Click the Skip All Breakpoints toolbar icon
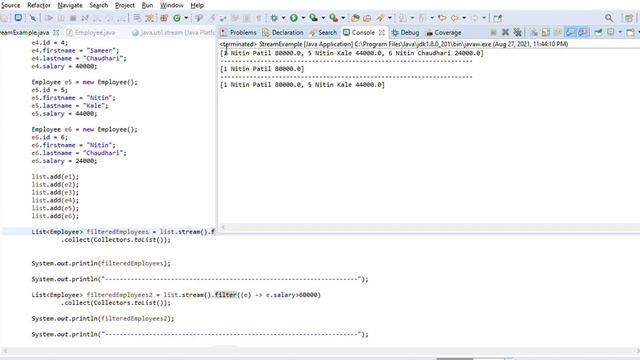640x360 pixels. click(x=33, y=18)
